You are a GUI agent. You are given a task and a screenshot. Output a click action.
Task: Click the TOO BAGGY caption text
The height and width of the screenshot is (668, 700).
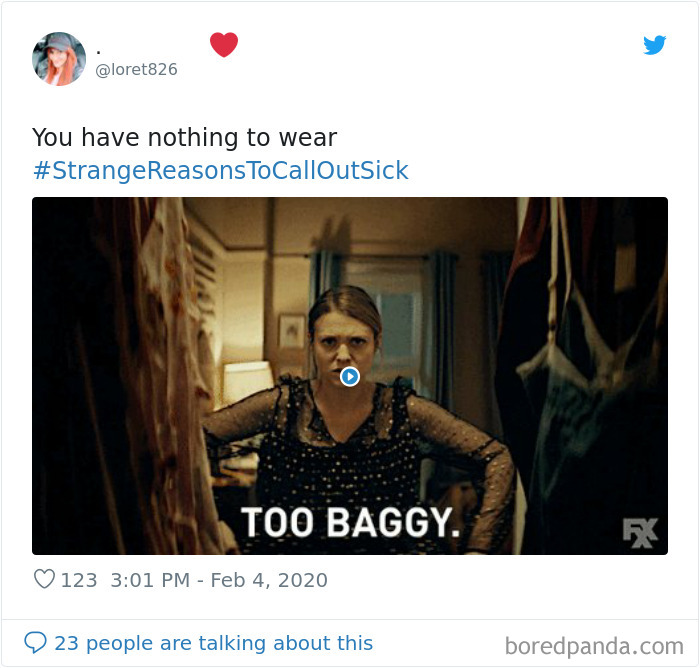tap(350, 522)
